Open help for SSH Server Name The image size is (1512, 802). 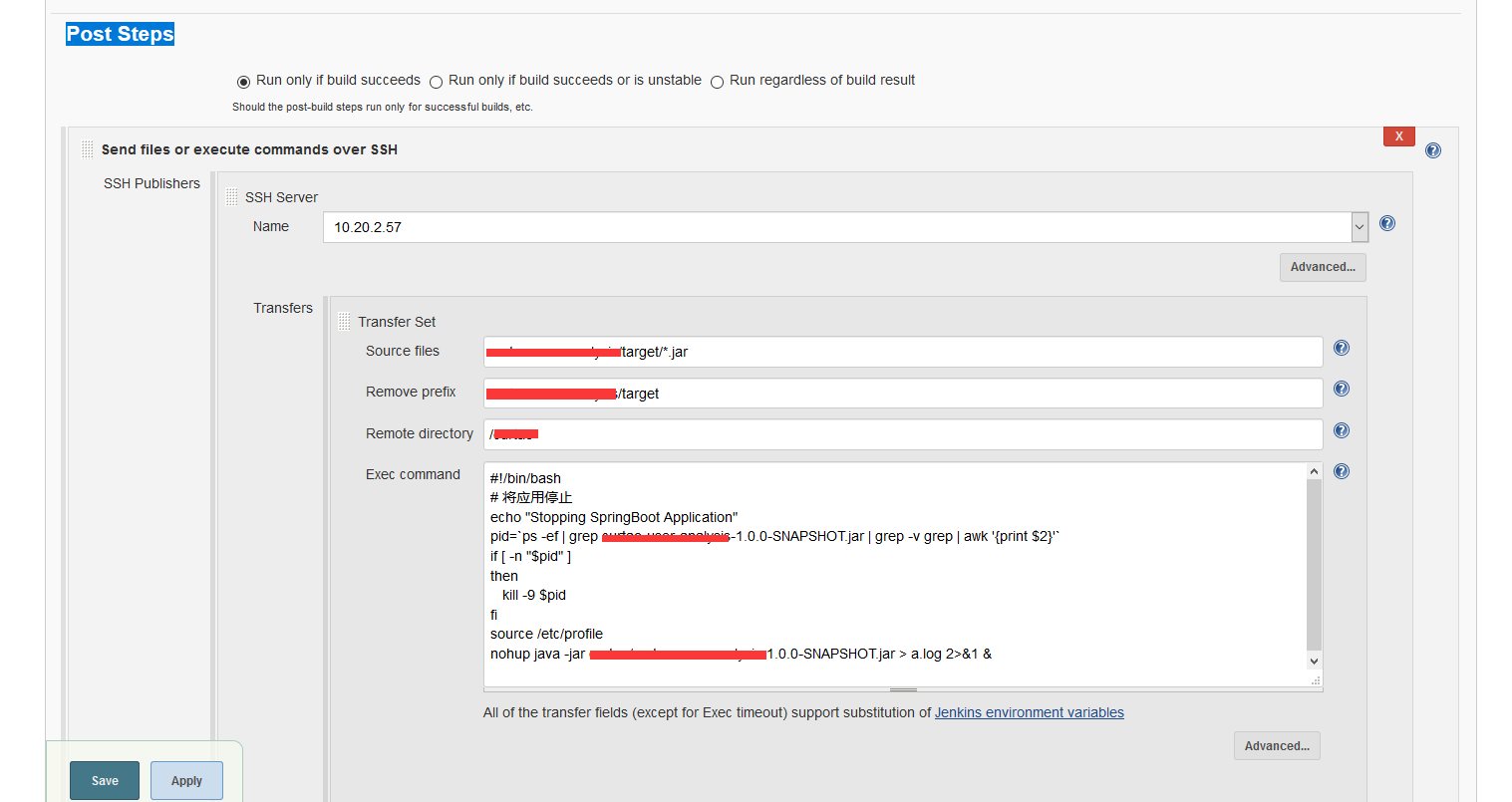tap(1386, 223)
